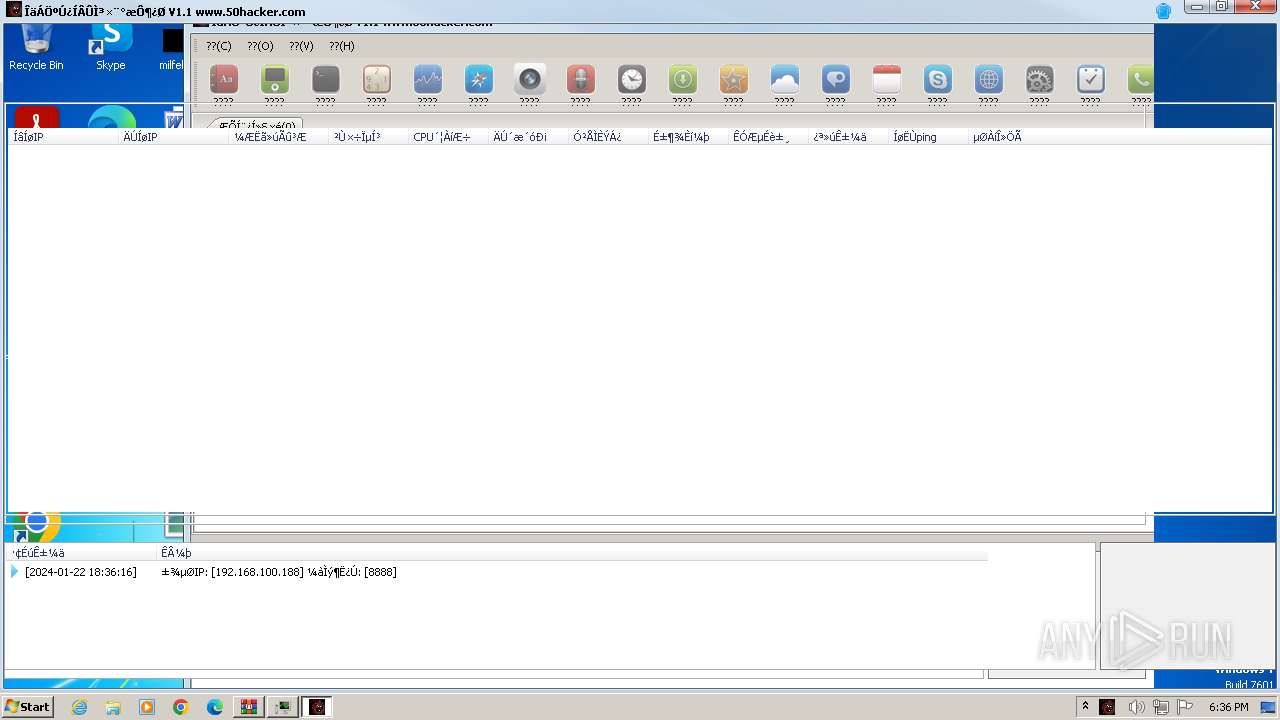Click the red microphone toolbar icon
Screen dimensions: 1280x720
coord(580,79)
